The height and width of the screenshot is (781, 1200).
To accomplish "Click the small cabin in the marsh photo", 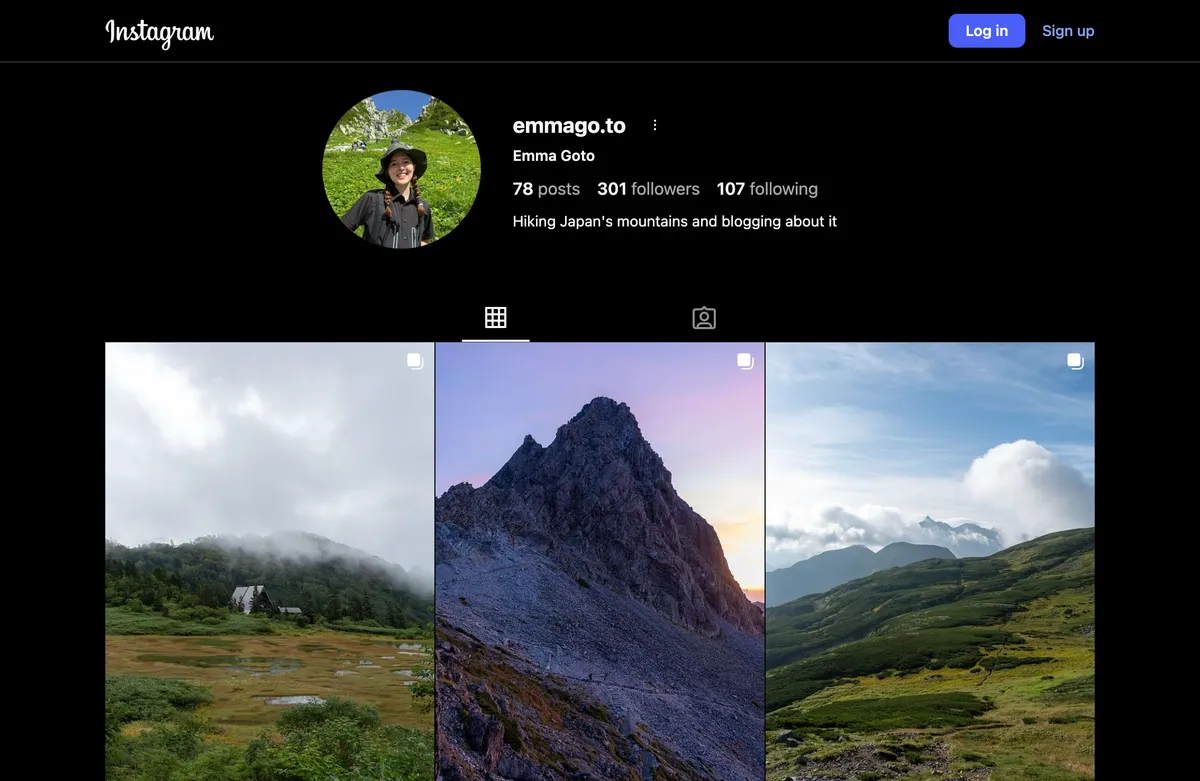I will click(250, 599).
